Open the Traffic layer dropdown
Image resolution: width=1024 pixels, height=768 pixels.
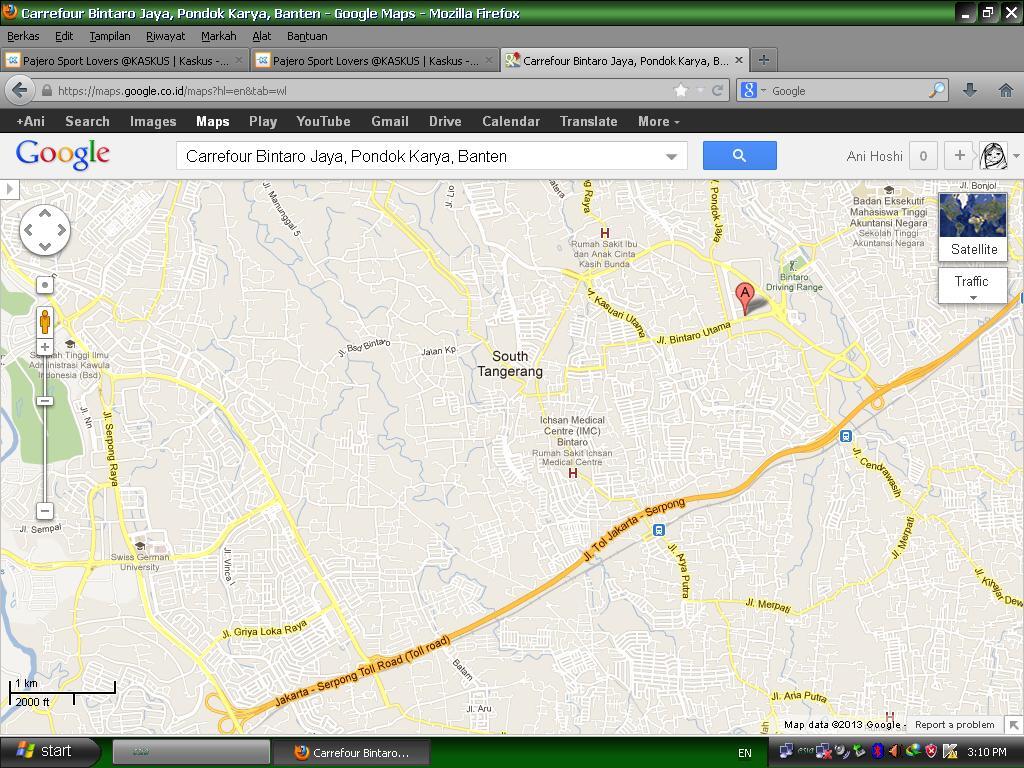(973, 286)
